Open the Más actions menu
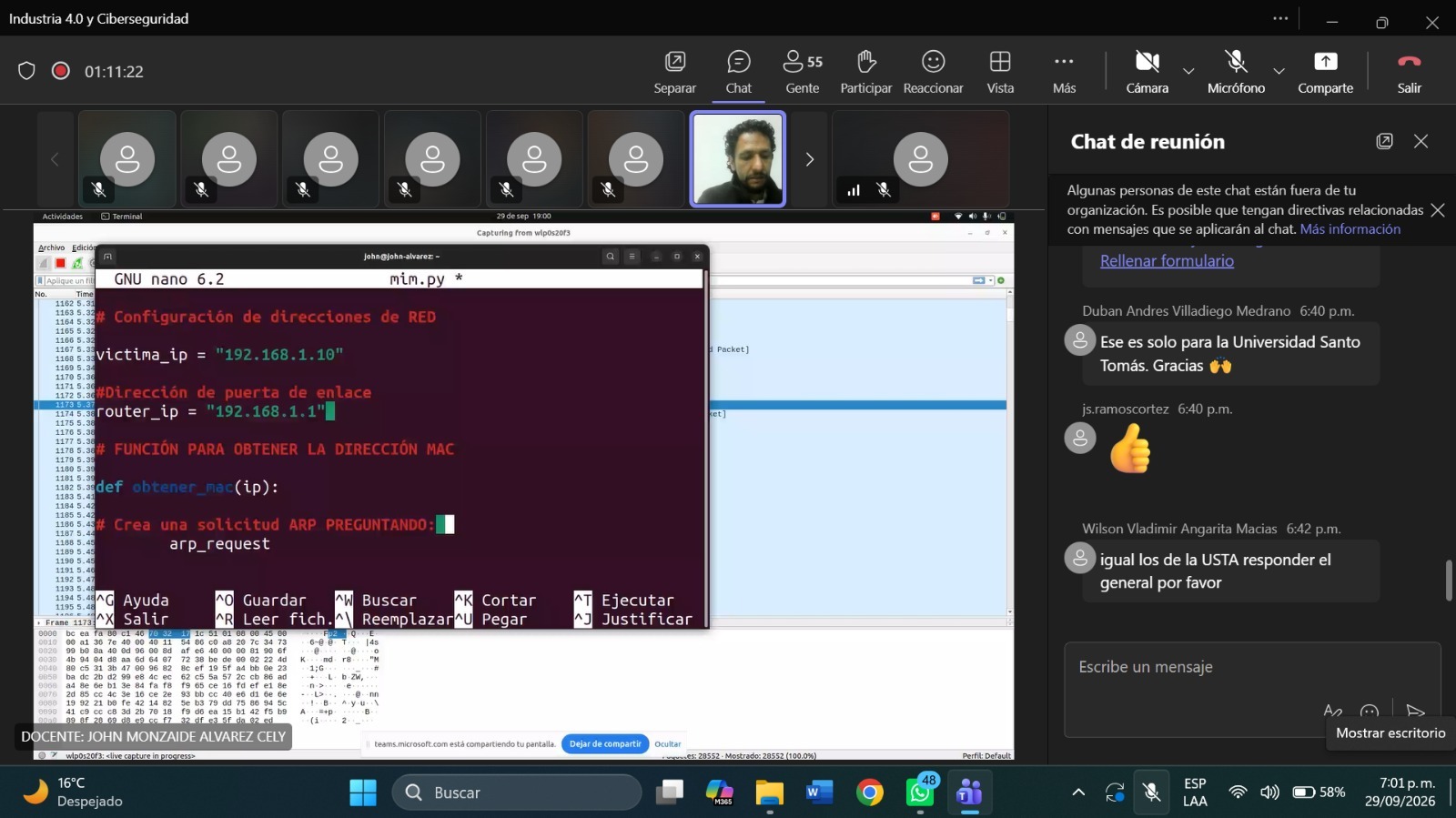Screen dimensions: 1456x818 click(x=1064, y=72)
